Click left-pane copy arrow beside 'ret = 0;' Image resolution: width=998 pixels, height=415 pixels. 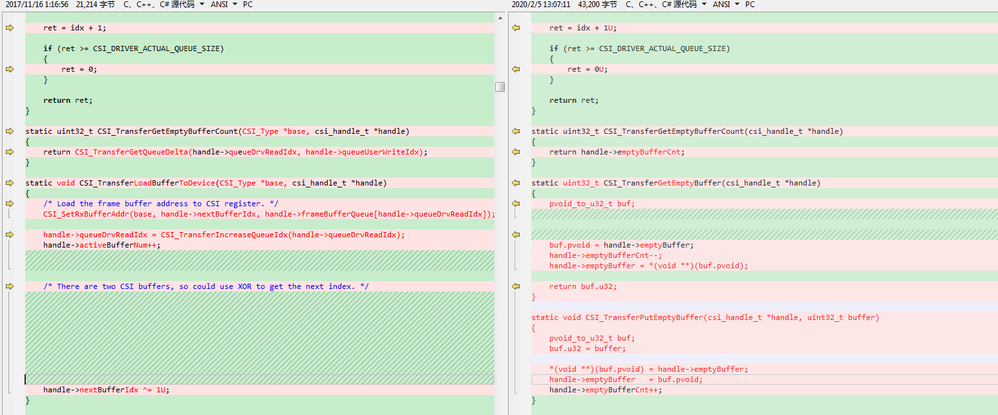coord(9,69)
